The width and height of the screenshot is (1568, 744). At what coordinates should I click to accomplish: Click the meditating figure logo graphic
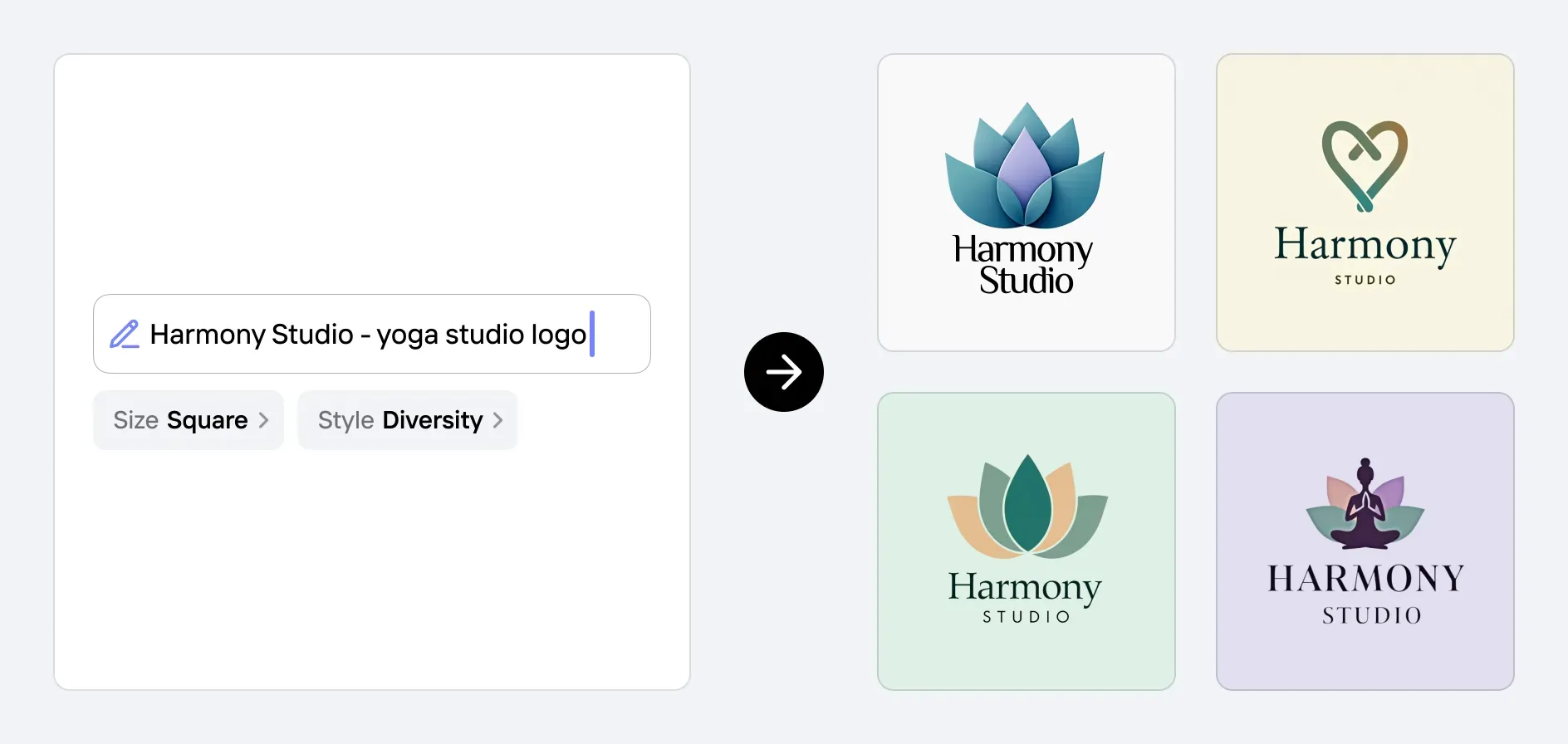point(1365,503)
